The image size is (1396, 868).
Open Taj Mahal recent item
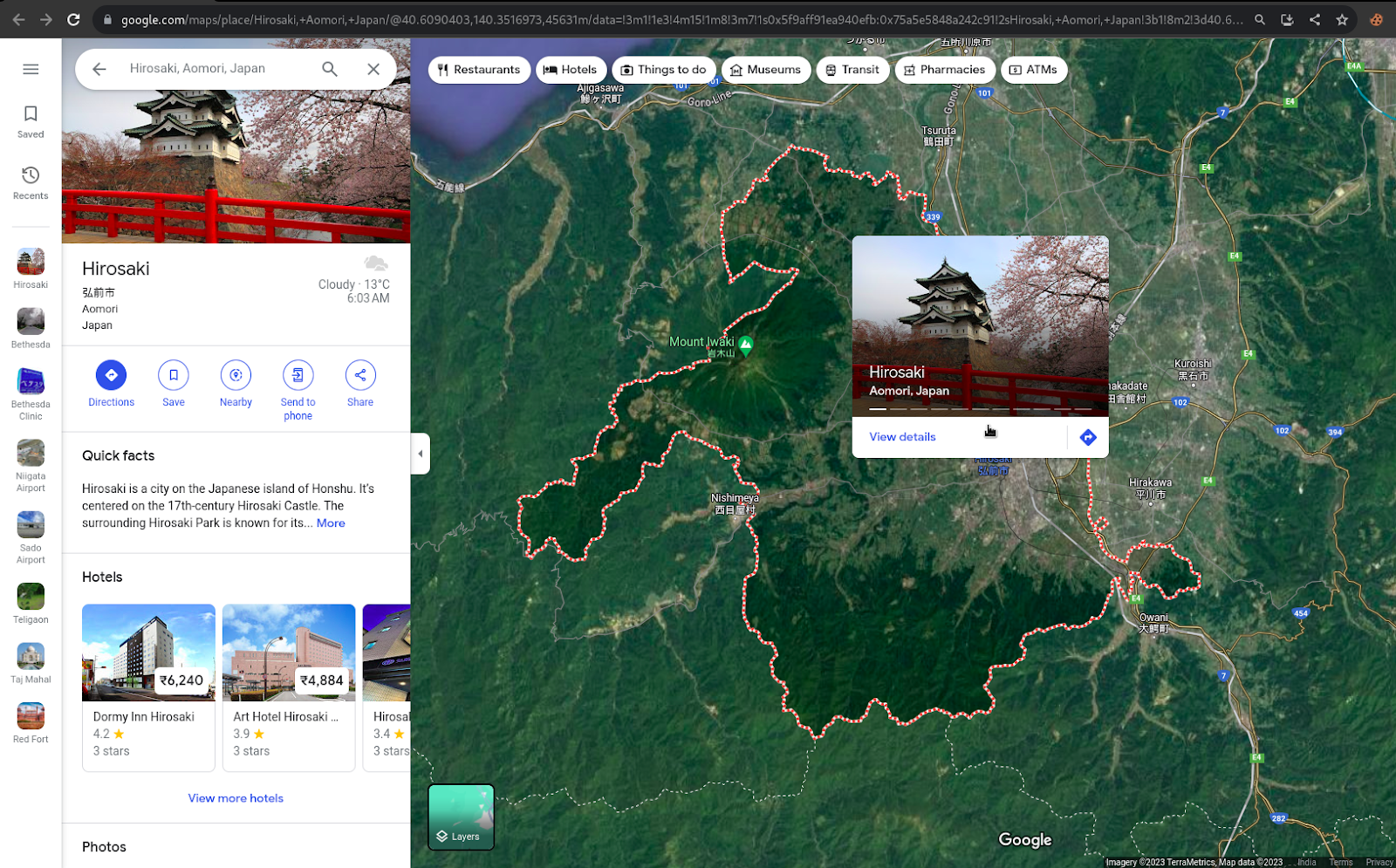click(x=31, y=663)
